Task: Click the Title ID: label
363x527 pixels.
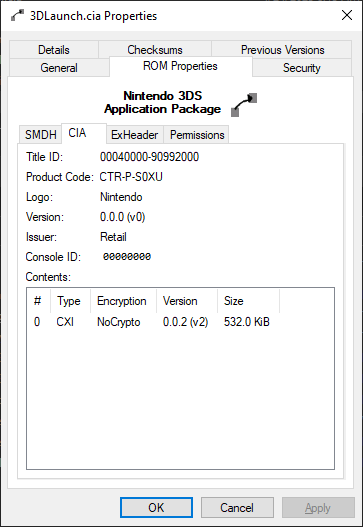Action: click(44, 157)
